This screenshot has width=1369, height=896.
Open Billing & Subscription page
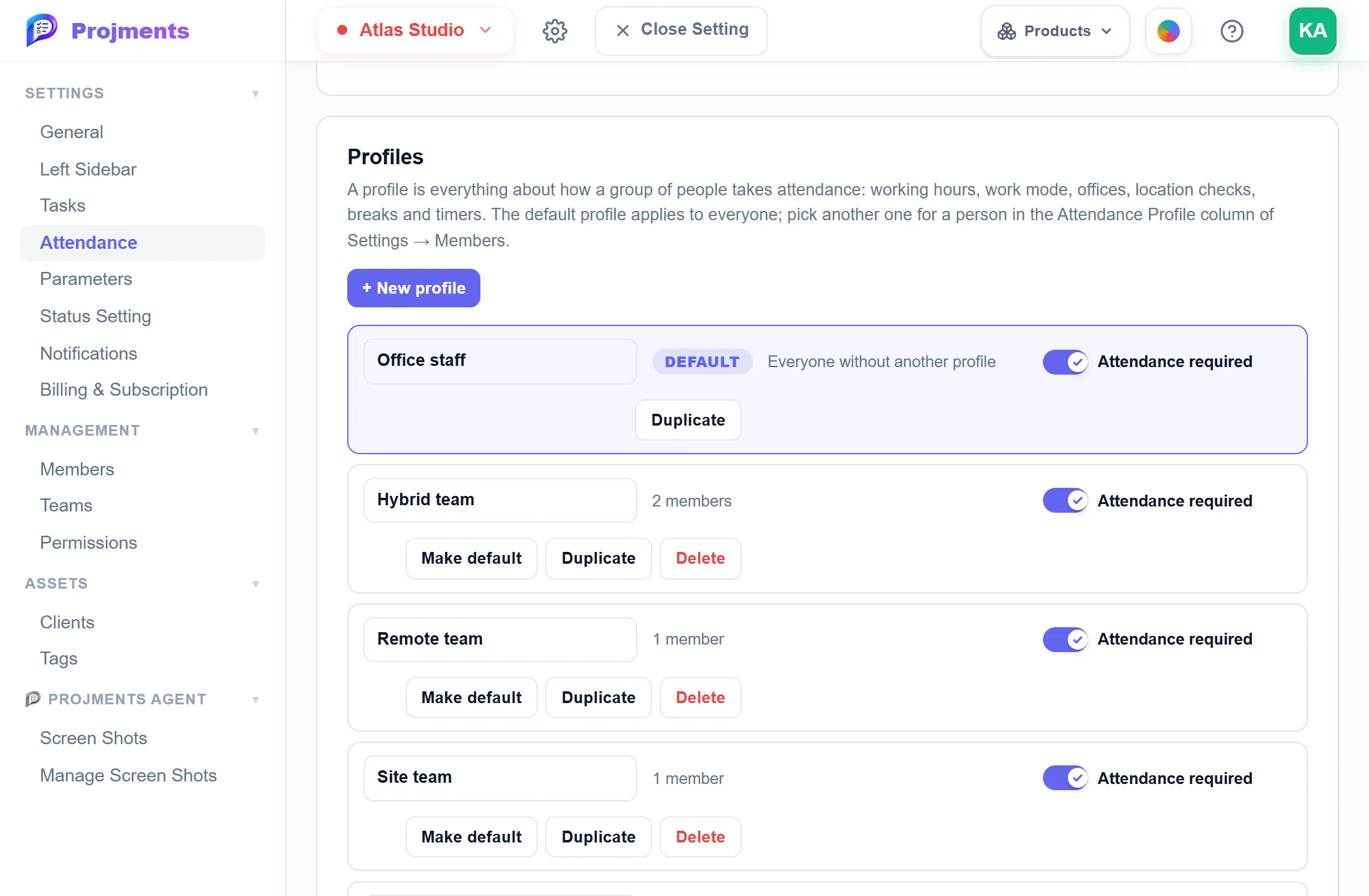click(124, 390)
